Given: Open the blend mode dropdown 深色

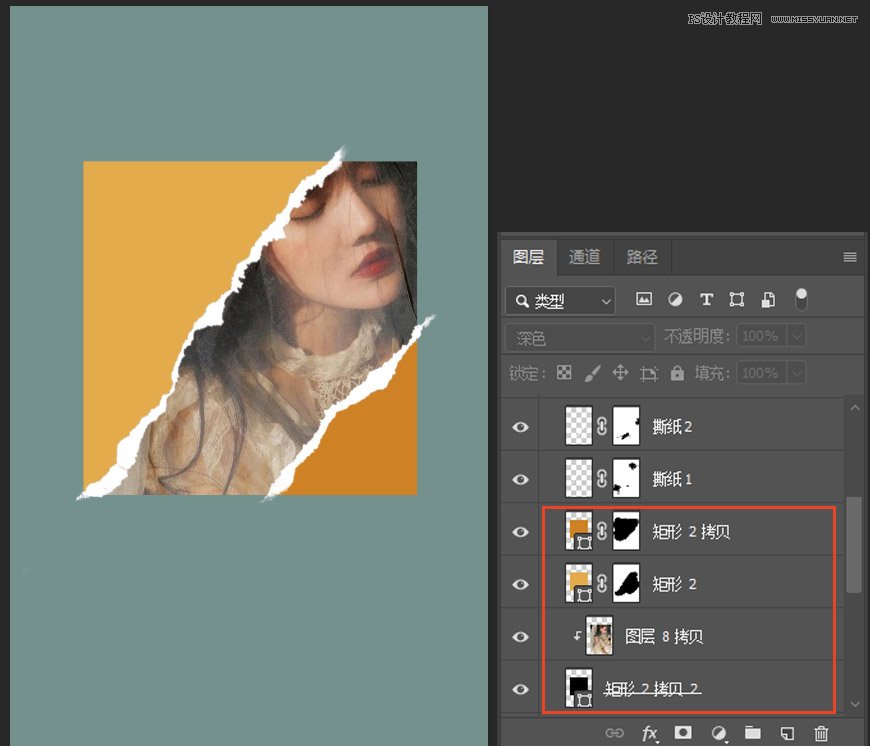Looking at the screenshot, I should (579, 336).
